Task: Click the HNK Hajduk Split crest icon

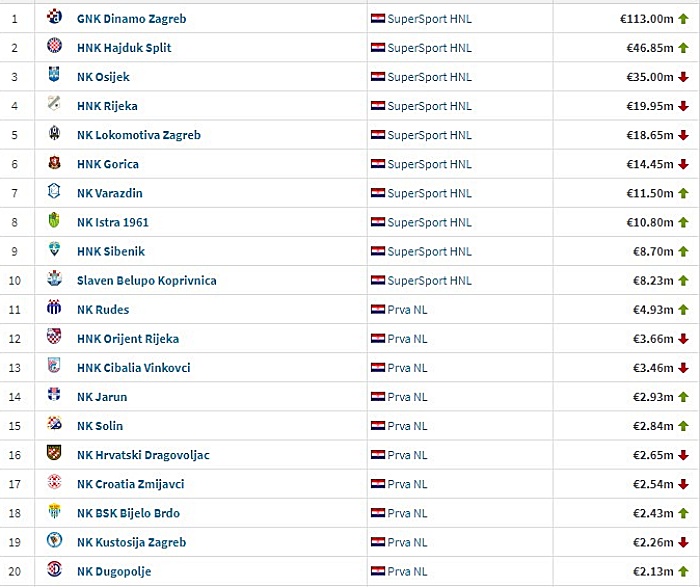Action: click(54, 46)
